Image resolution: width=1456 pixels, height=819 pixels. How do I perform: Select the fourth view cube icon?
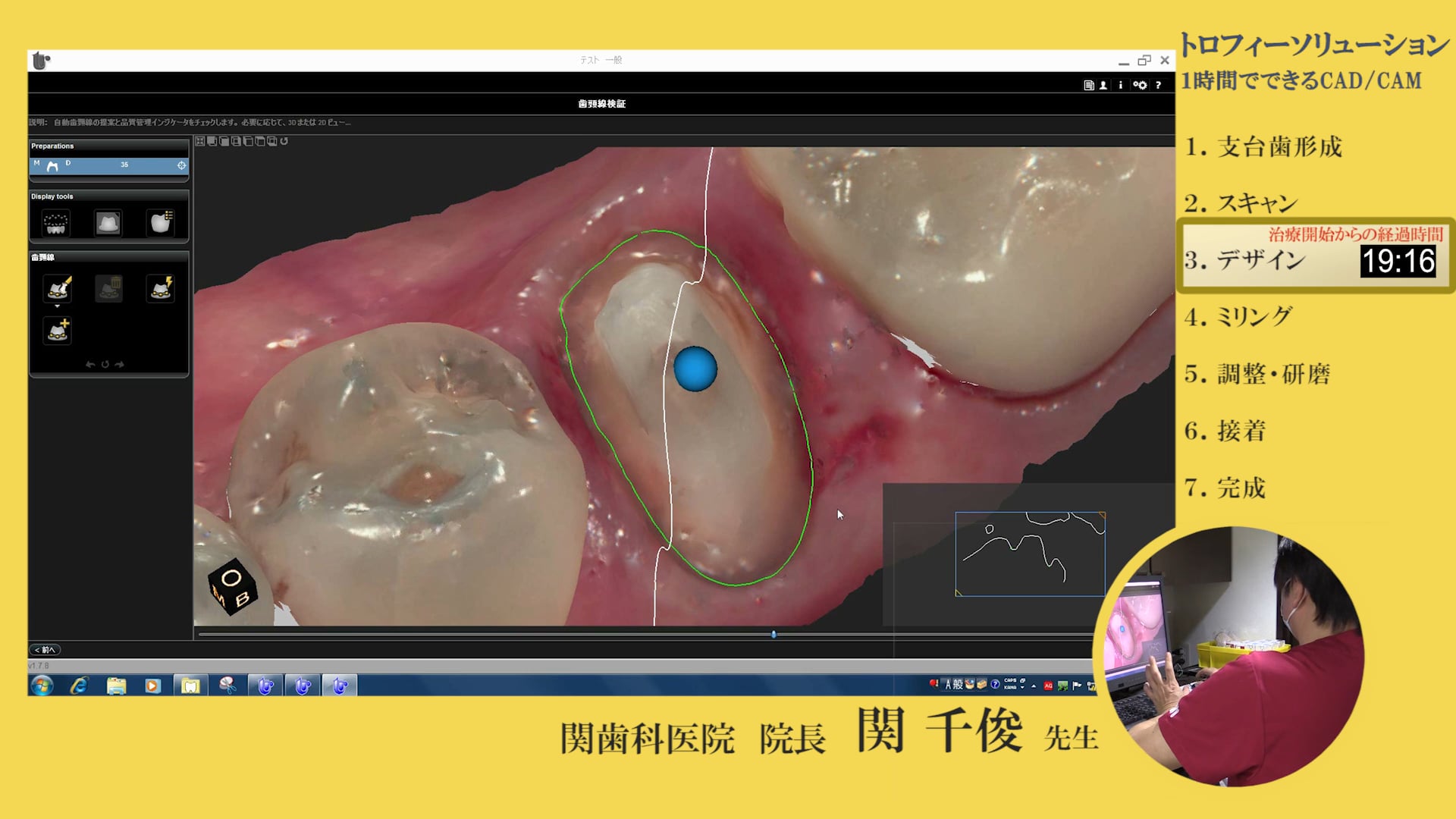pos(237,141)
